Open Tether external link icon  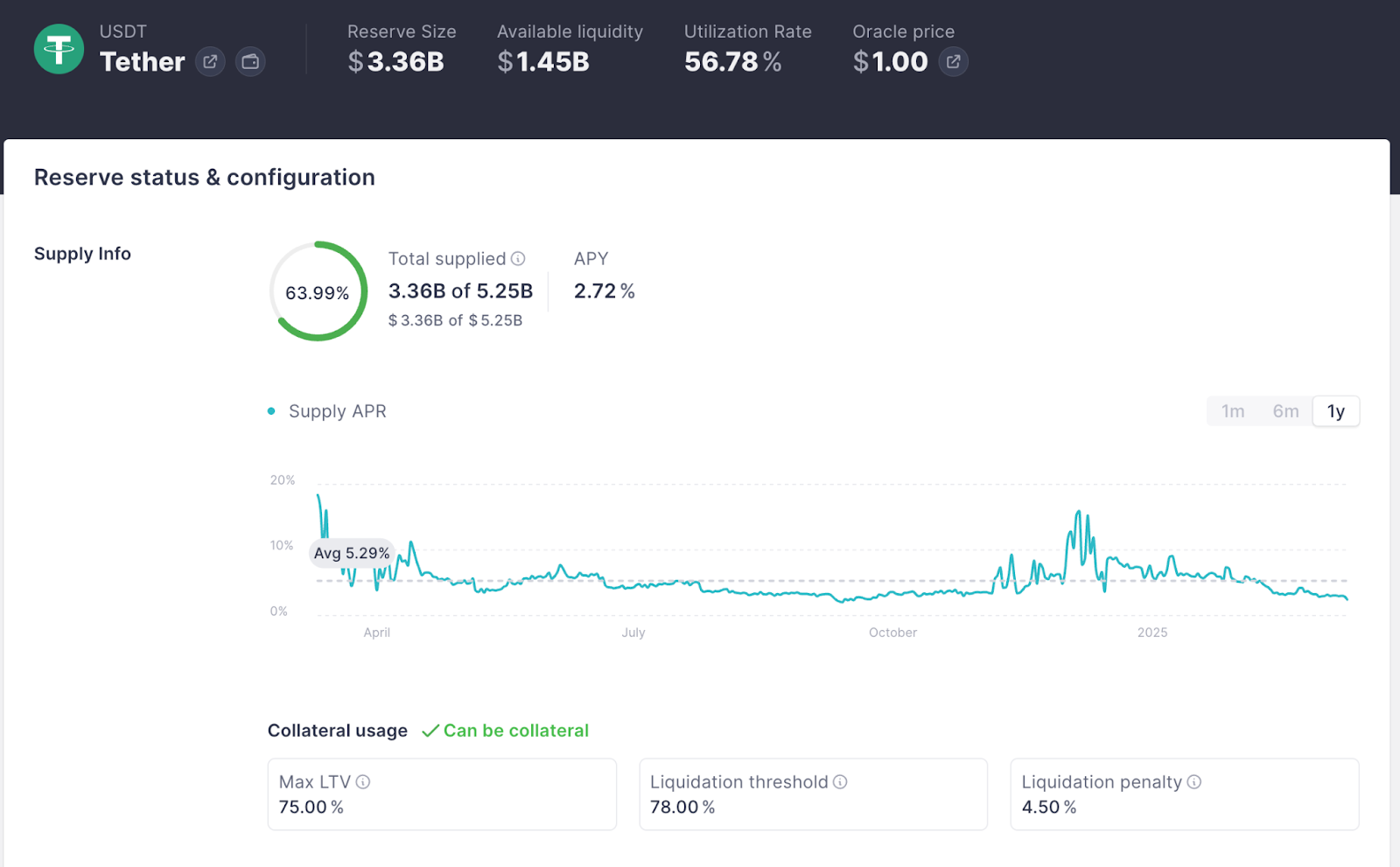point(210,62)
